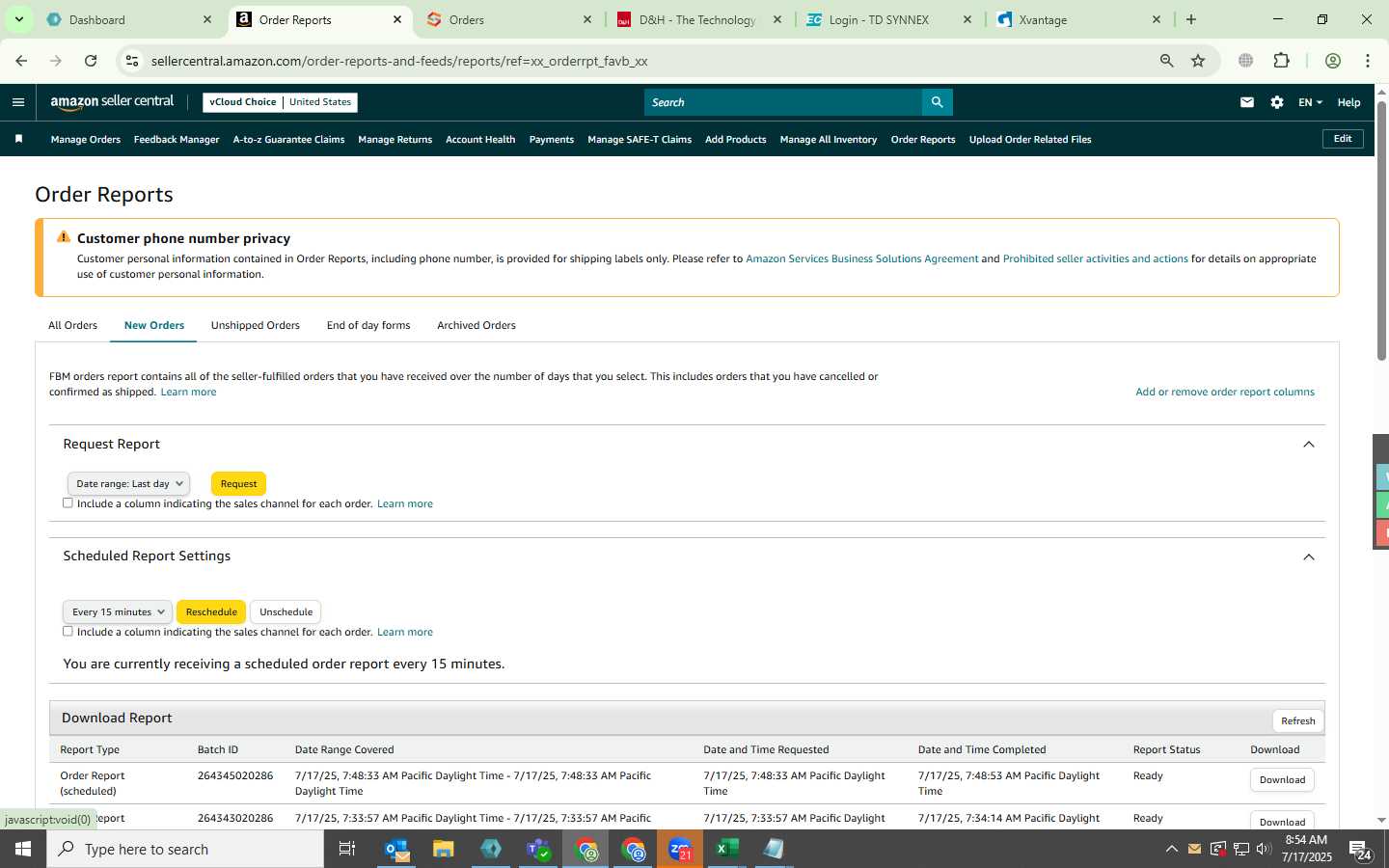
Task: Click the Help link in header
Action: pos(1348,102)
